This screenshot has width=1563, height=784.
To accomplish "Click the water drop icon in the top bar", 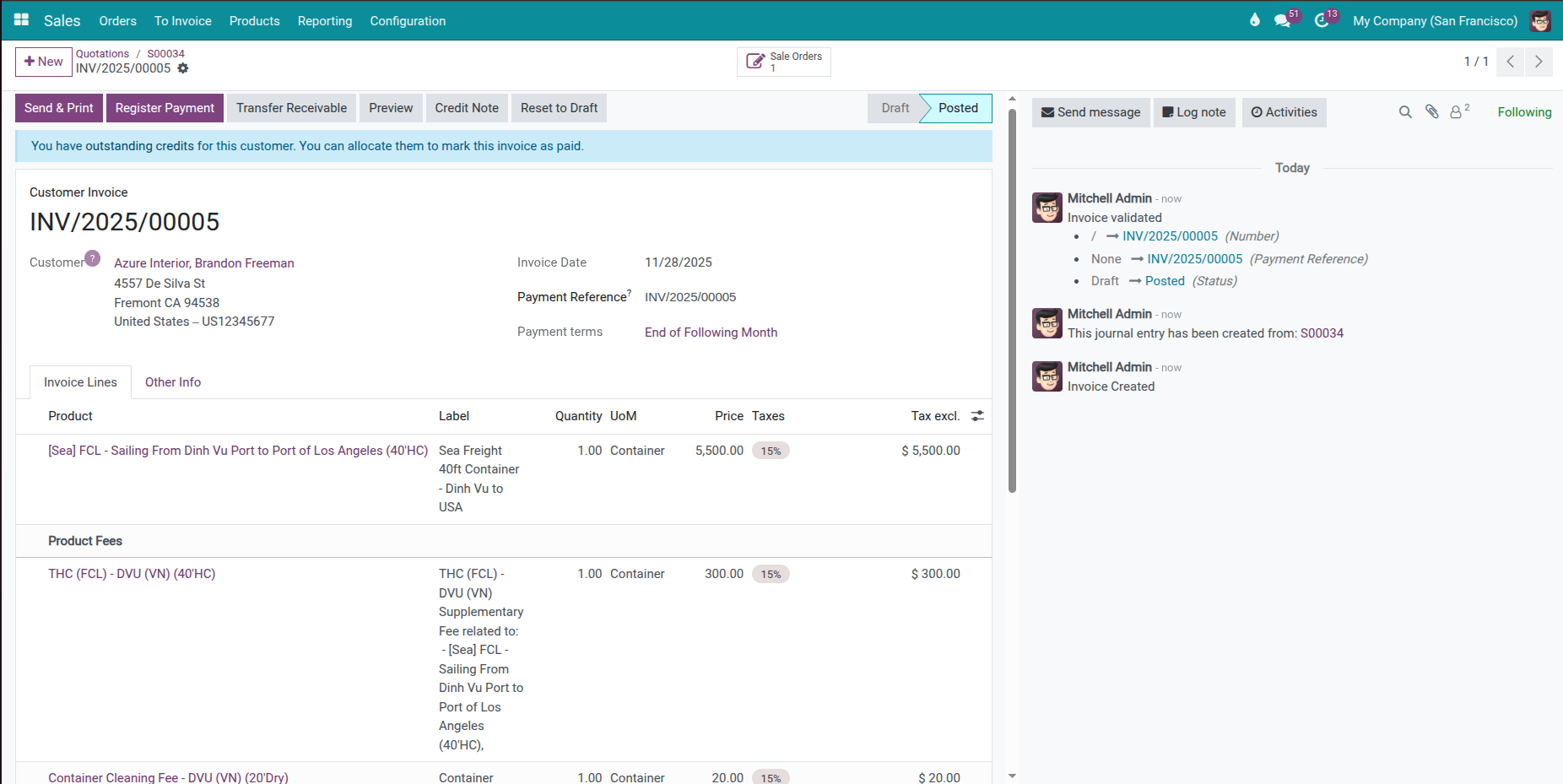I will 1255,19.
